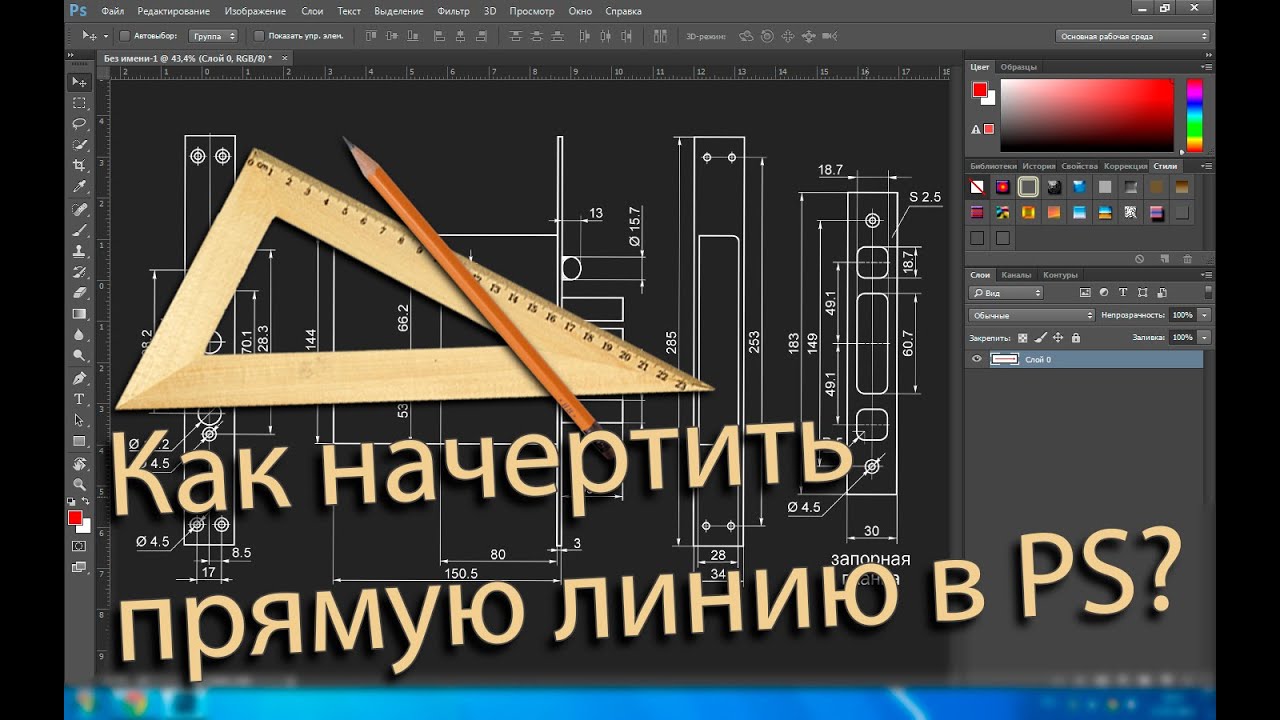Select the Hand tool

[x=79, y=464]
